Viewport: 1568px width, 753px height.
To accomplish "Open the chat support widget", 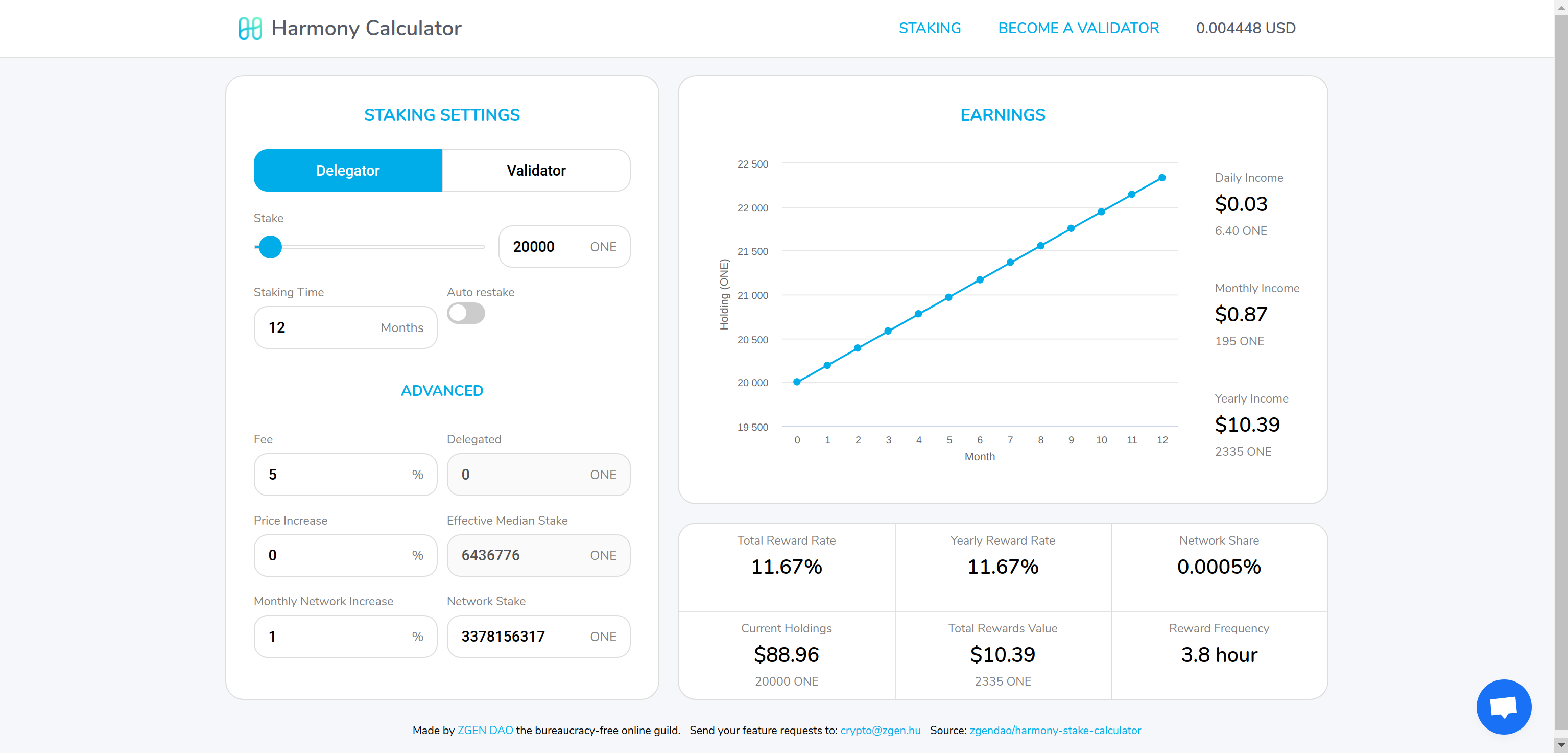I will [1504, 707].
